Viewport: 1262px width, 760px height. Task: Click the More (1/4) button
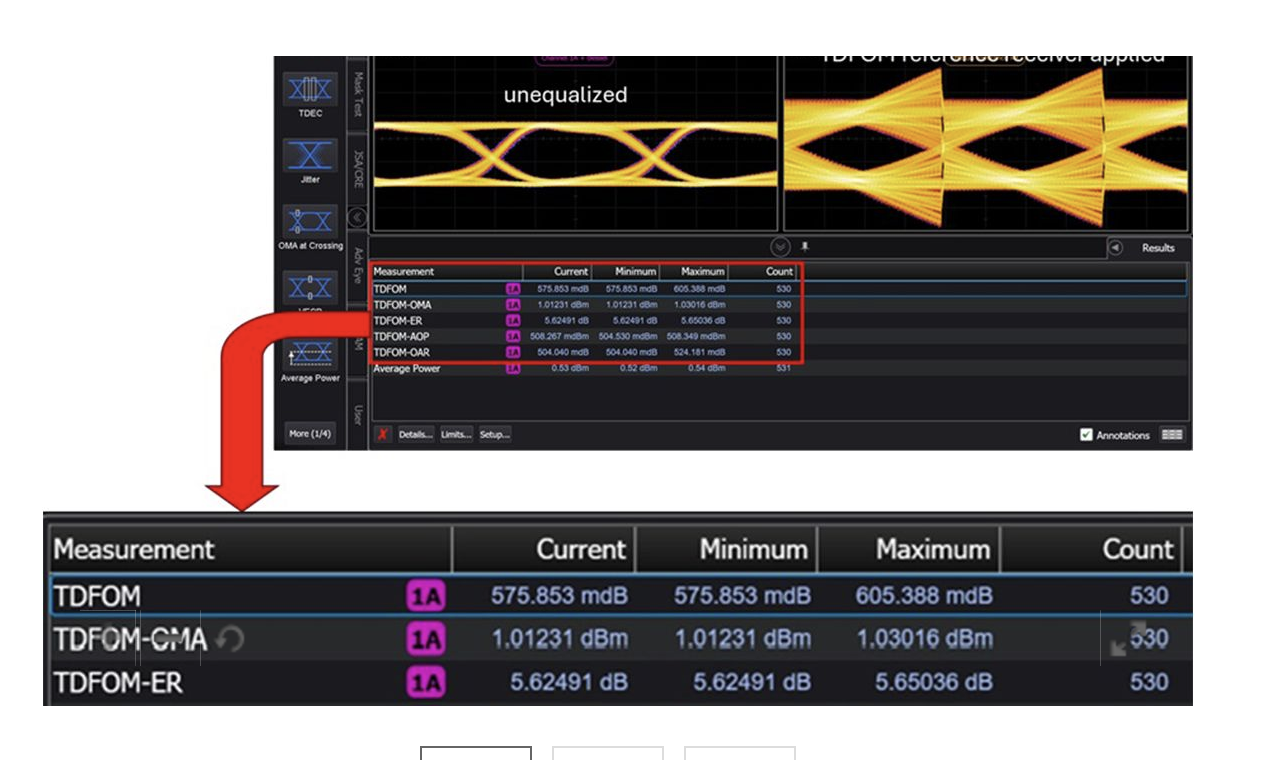coord(310,433)
